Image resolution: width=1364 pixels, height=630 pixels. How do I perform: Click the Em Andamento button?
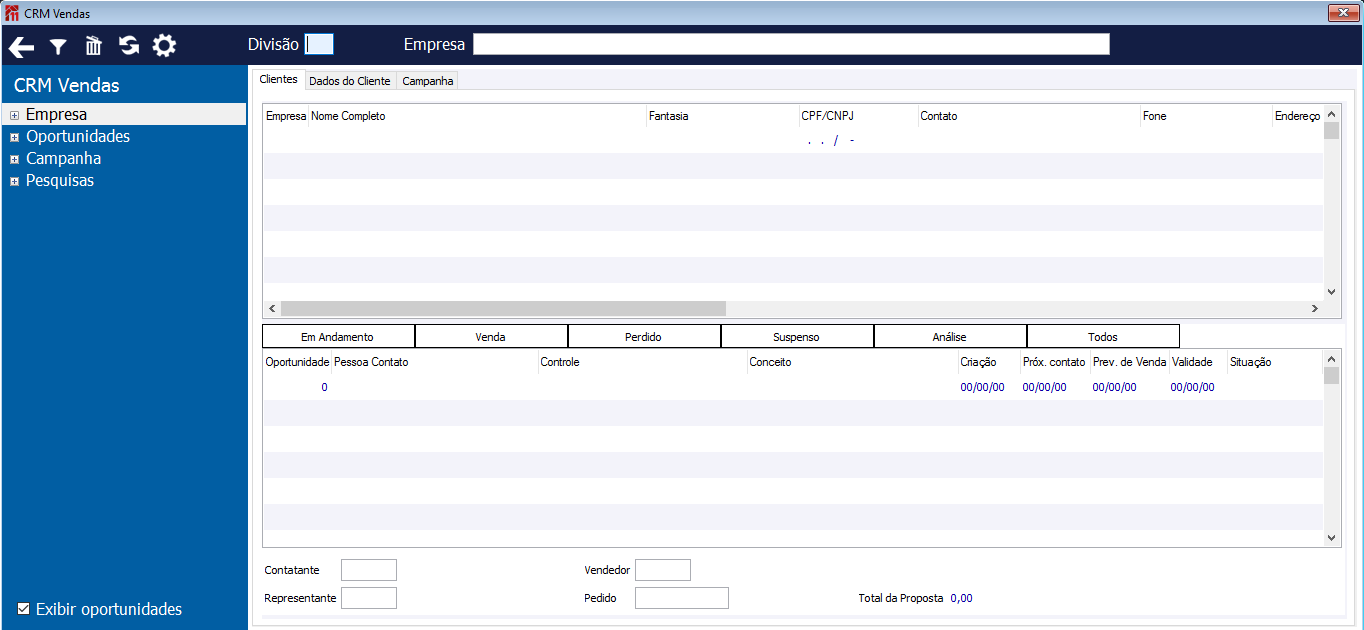pyautogui.click(x=338, y=337)
